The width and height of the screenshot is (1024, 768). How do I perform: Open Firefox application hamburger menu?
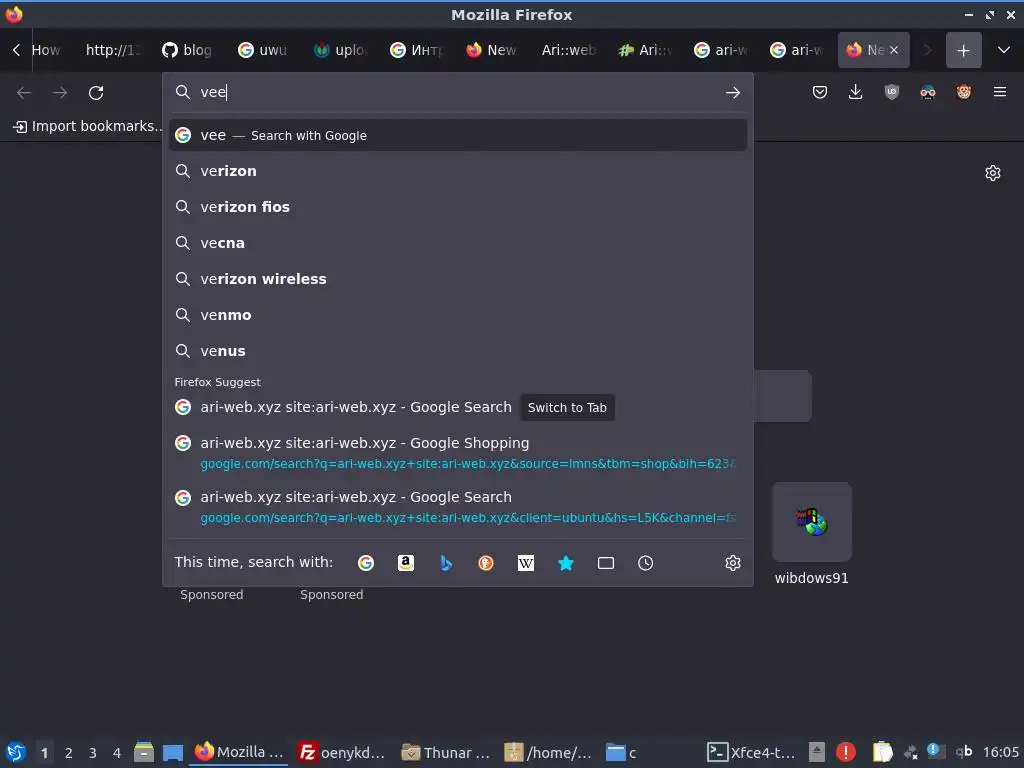(1000, 92)
